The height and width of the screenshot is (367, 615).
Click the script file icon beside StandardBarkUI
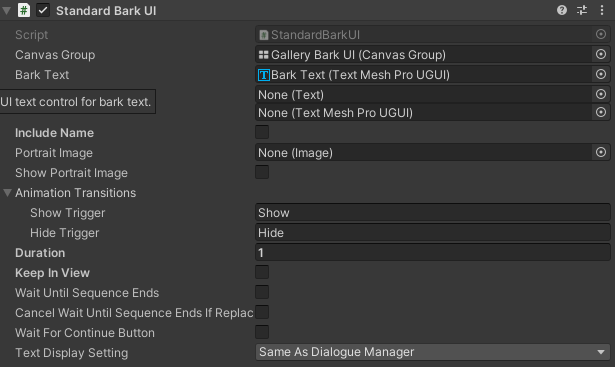[264, 35]
